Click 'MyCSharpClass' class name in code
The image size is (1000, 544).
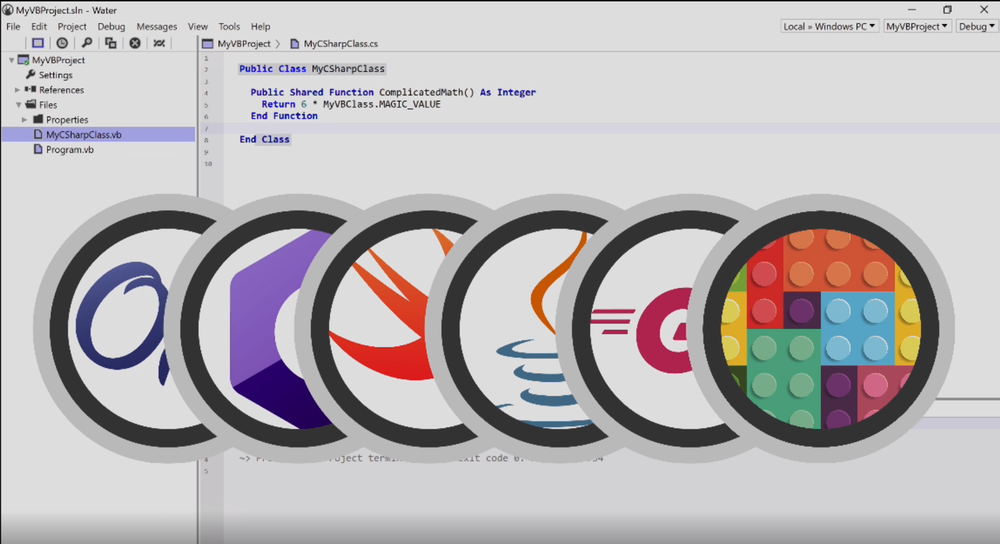point(348,68)
